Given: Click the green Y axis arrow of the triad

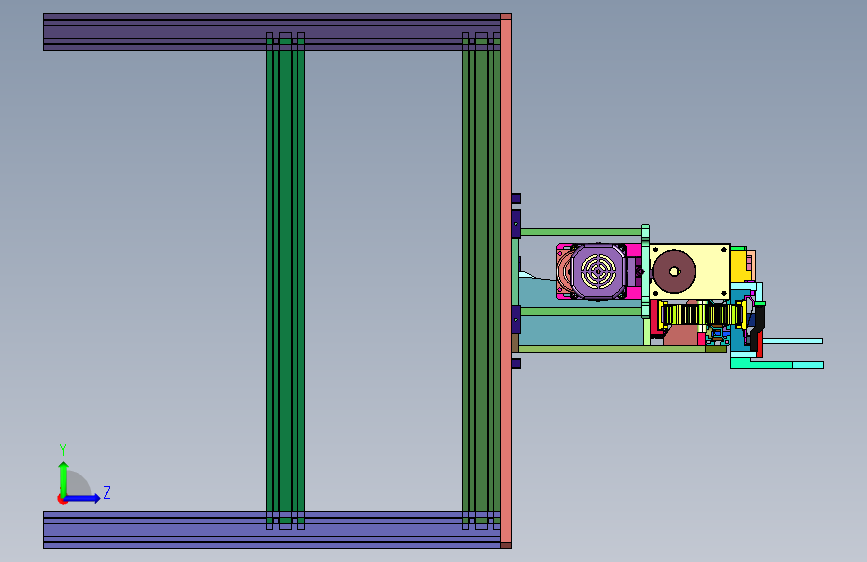Looking at the screenshot, I should tap(63, 479).
